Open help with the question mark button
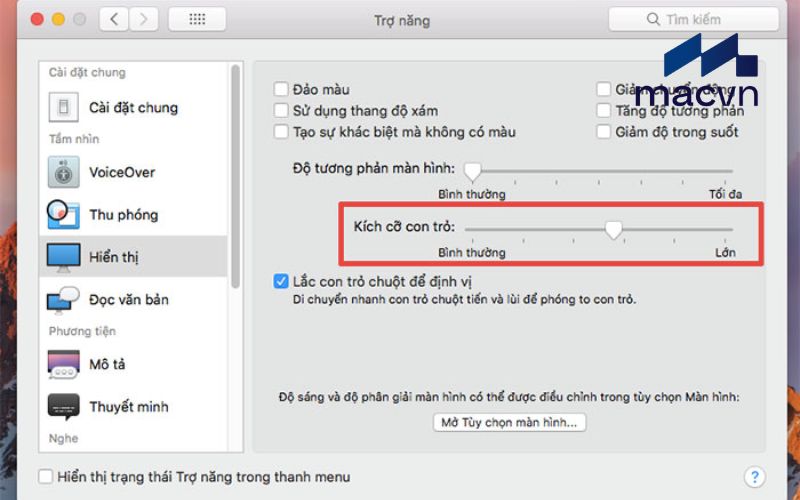The image size is (800, 500). point(755,477)
